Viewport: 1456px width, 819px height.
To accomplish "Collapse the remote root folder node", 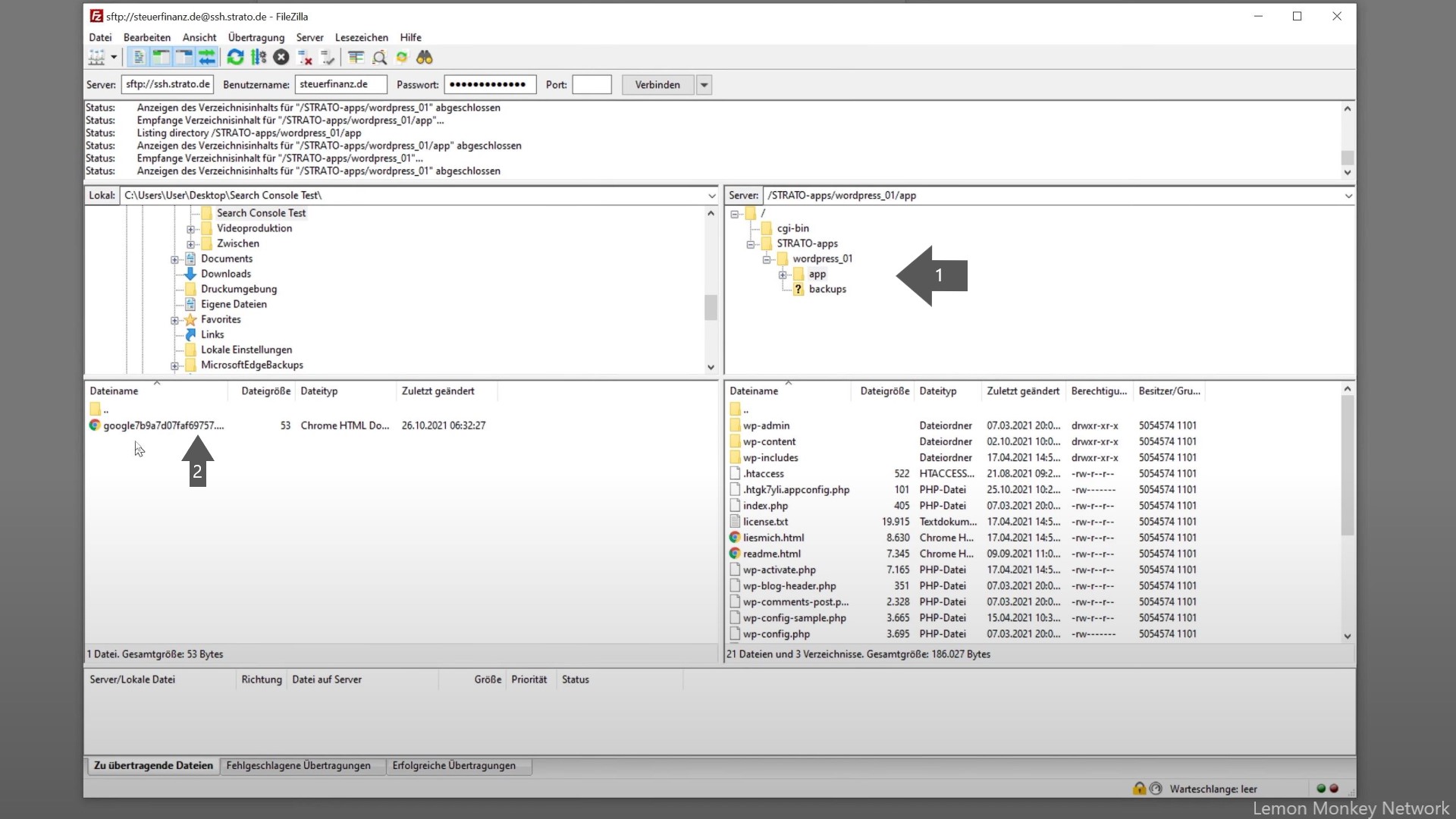I will tap(735, 214).
